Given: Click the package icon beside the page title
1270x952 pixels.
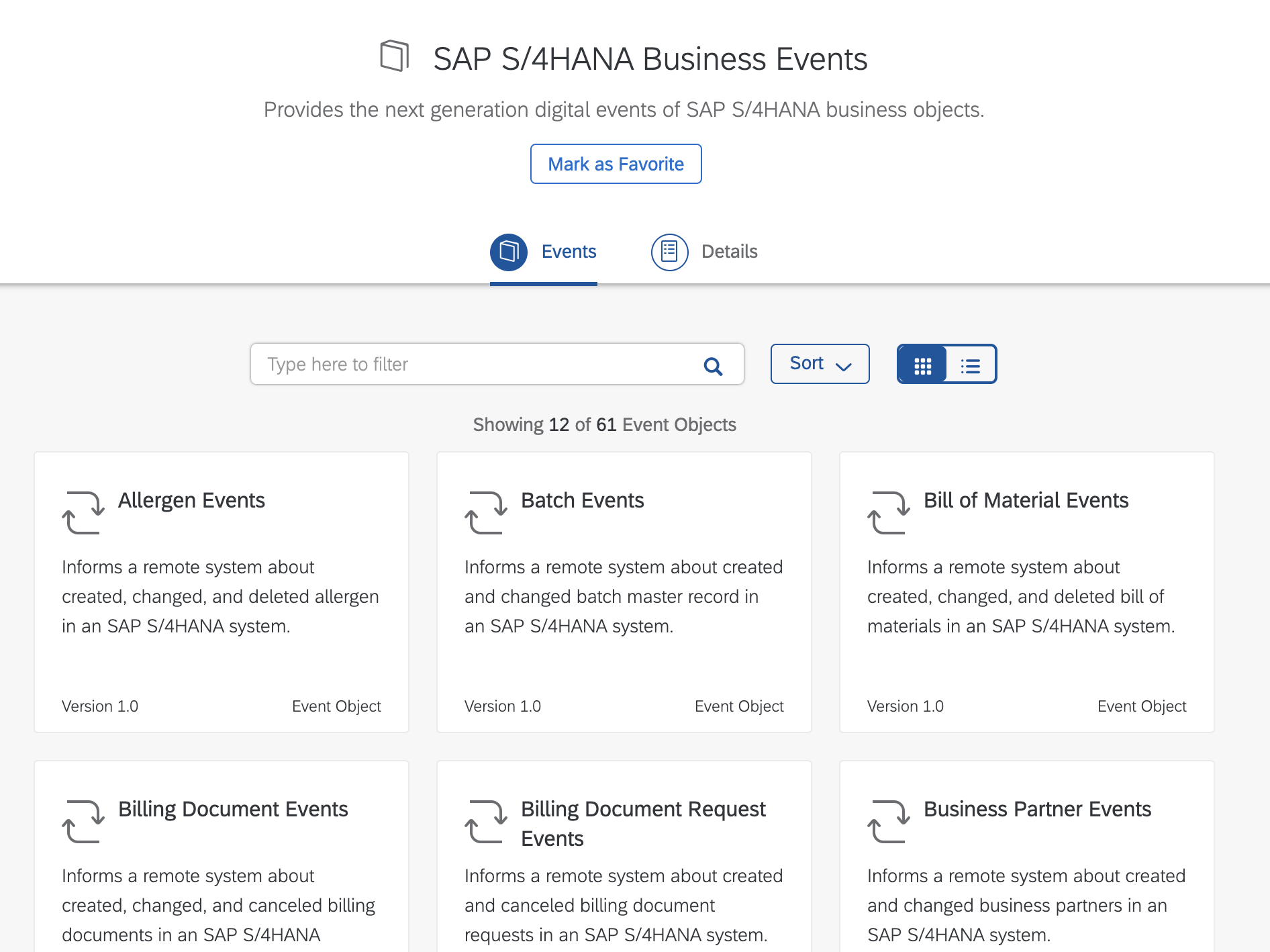Looking at the screenshot, I should [x=395, y=56].
